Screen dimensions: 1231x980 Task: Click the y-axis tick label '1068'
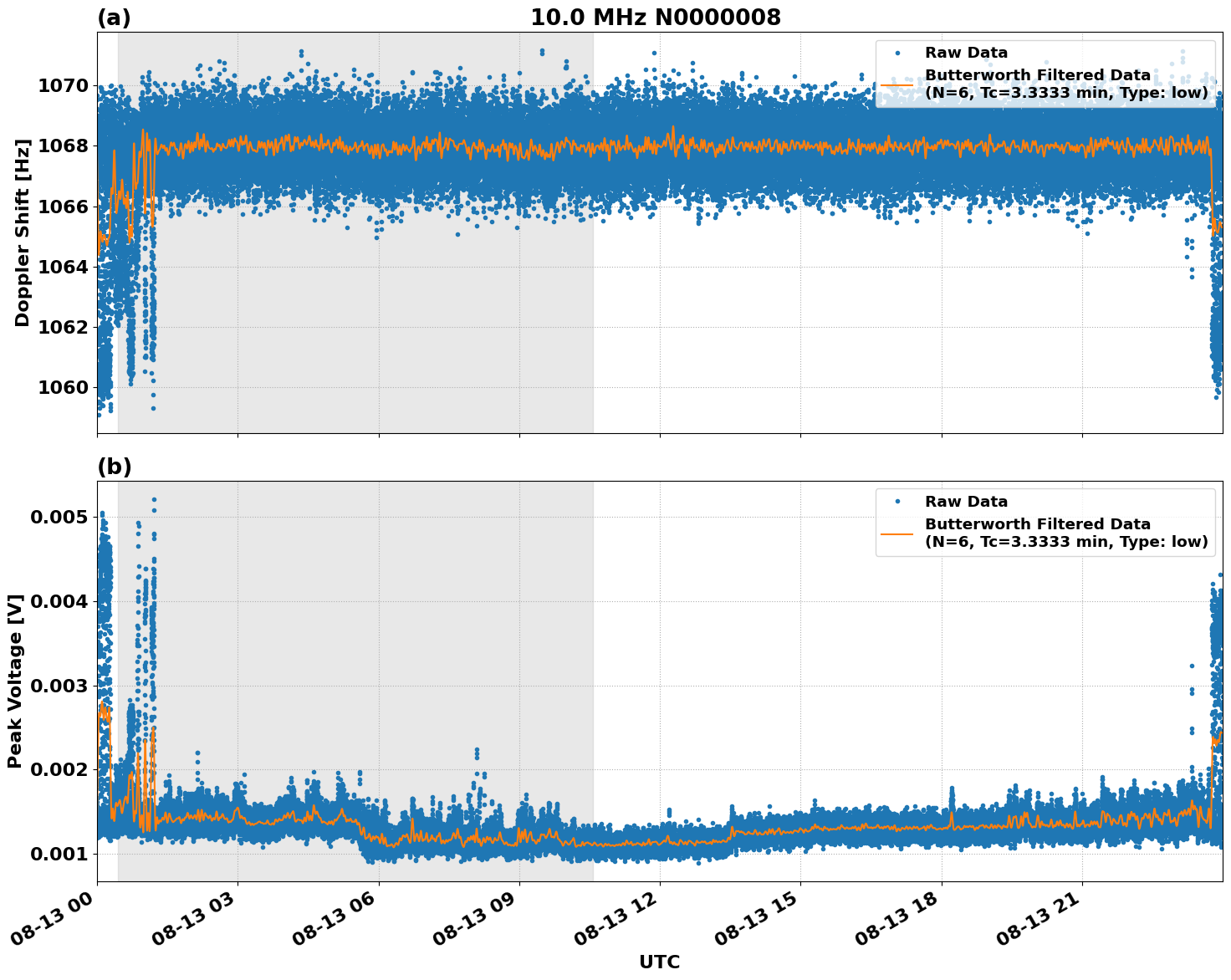(x=64, y=145)
